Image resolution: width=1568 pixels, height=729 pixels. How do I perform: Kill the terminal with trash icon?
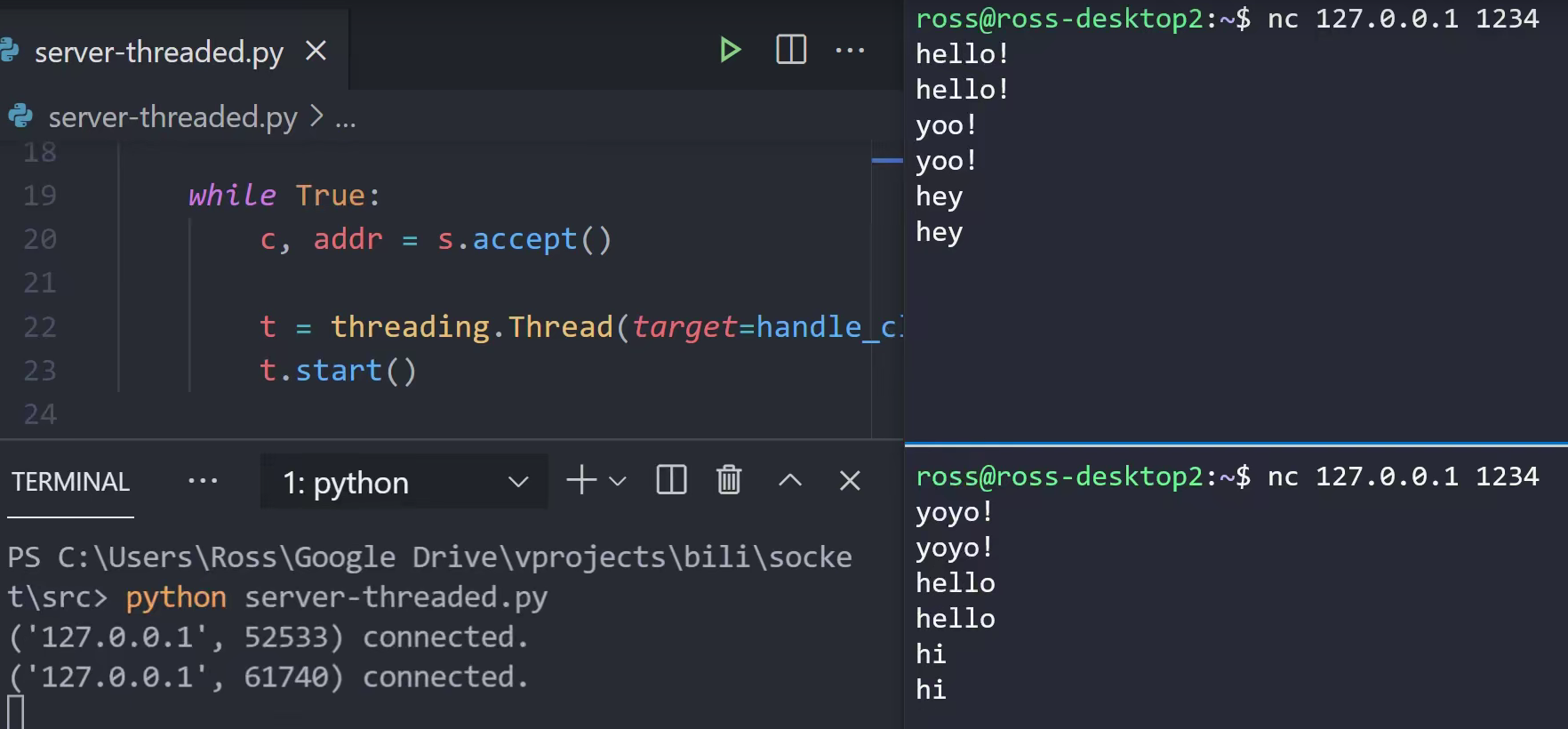point(729,480)
